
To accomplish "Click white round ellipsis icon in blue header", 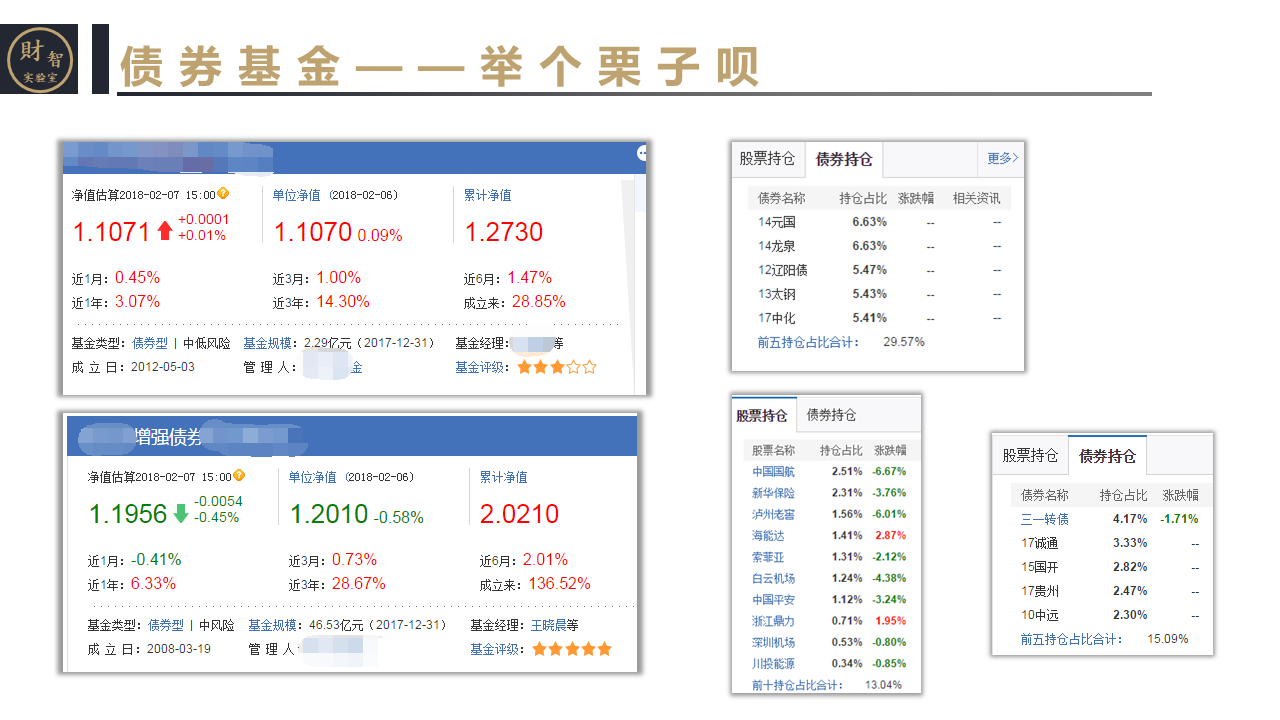I will pos(641,153).
